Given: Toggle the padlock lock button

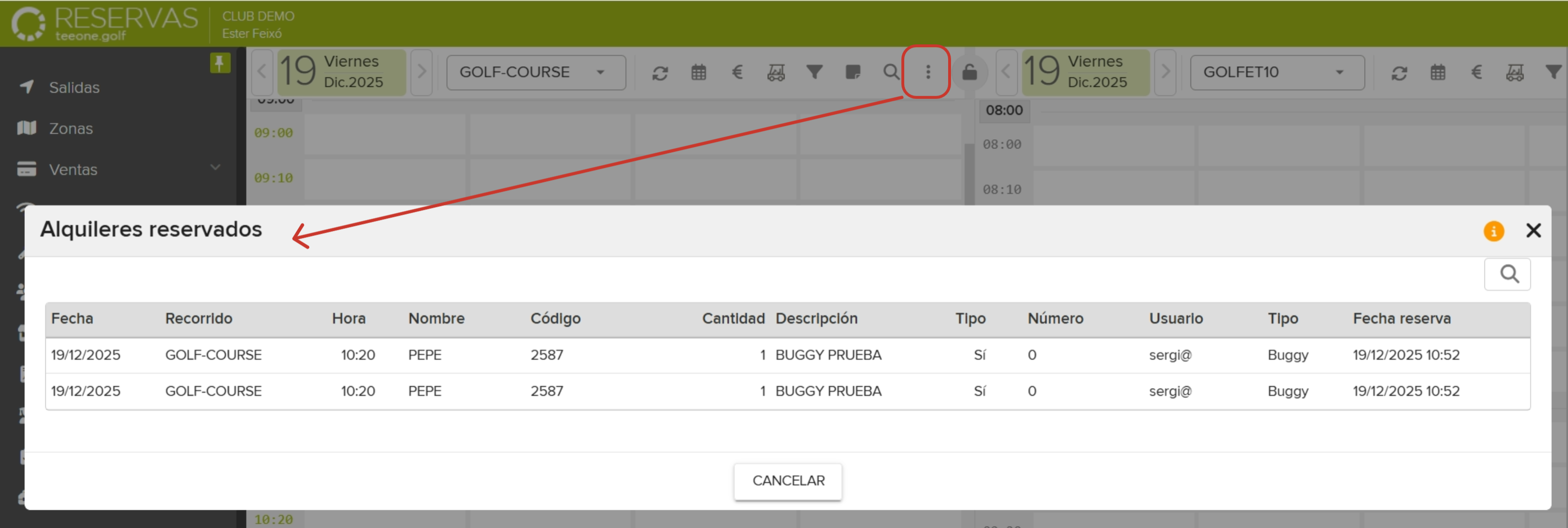Looking at the screenshot, I should pyautogui.click(x=969, y=73).
